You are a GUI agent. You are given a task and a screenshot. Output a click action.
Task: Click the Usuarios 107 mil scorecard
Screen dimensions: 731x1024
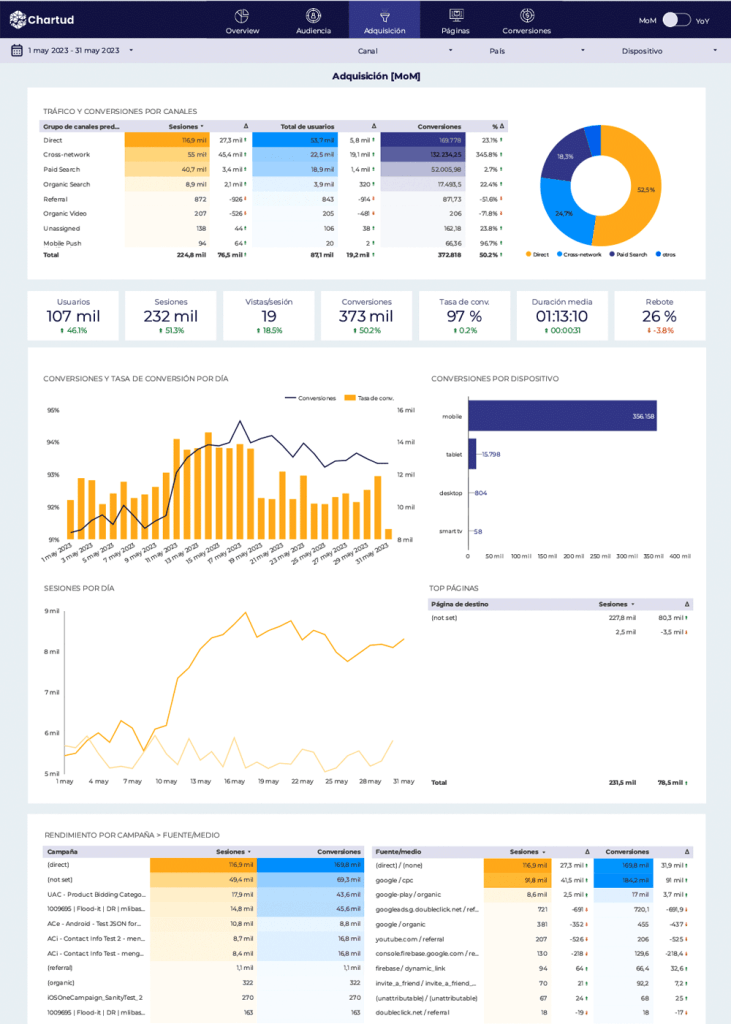pyautogui.click(x=73, y=316)
